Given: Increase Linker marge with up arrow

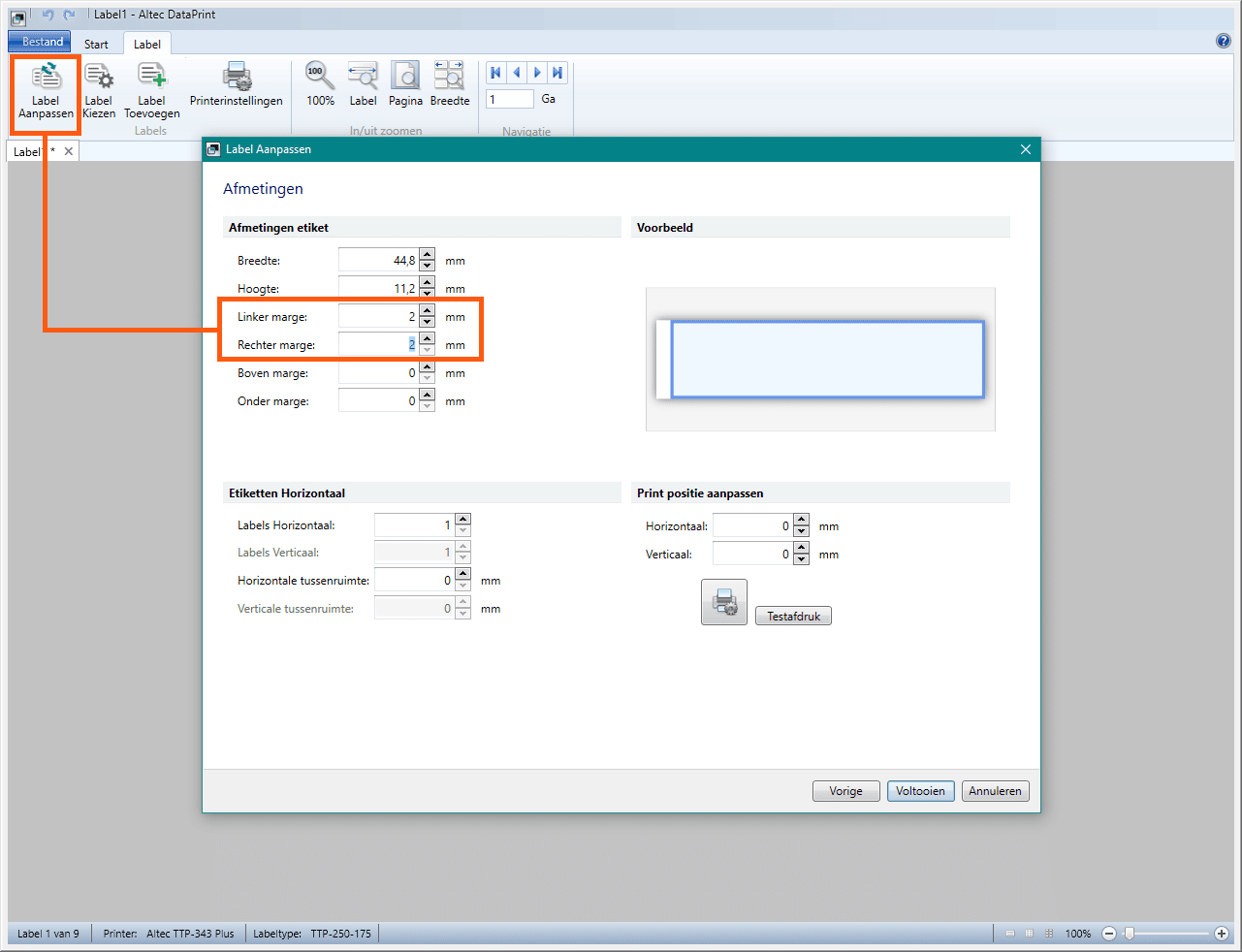Looking at the screenshot, I should pos(428,311).
